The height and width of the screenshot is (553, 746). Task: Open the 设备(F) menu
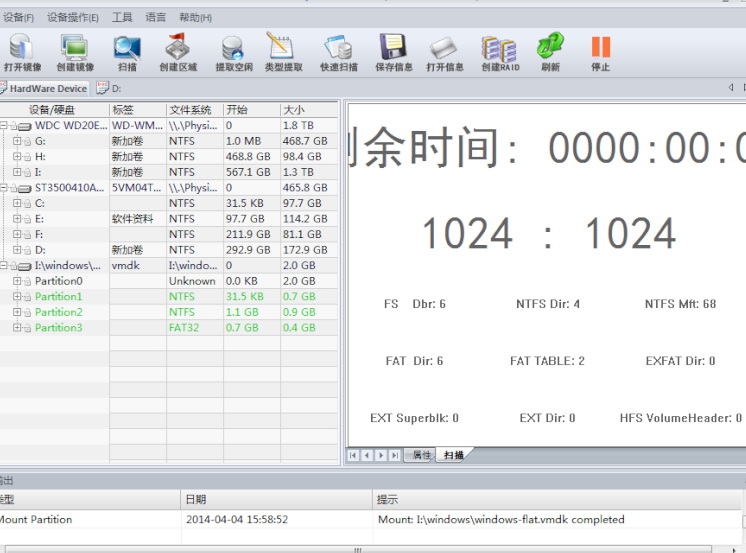18,18
